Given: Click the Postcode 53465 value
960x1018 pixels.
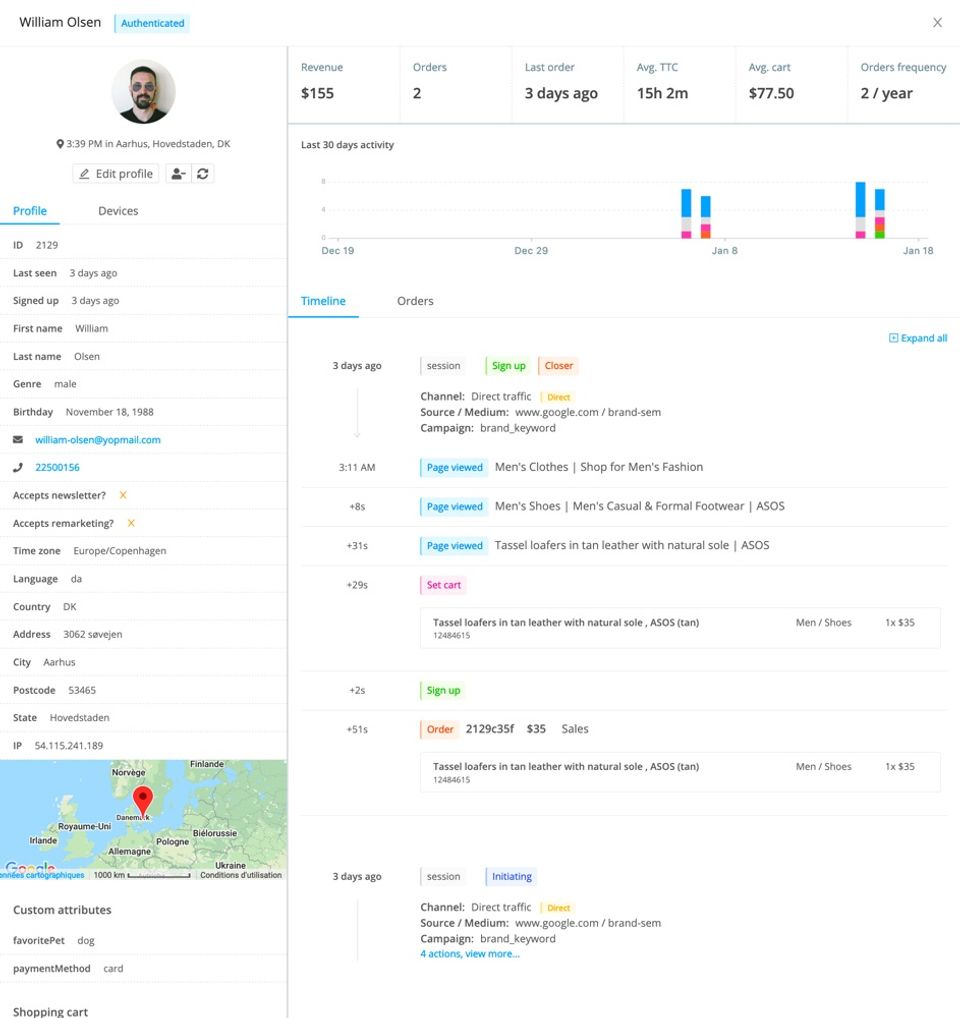Looking at the screenshot, I should [82, 690].
